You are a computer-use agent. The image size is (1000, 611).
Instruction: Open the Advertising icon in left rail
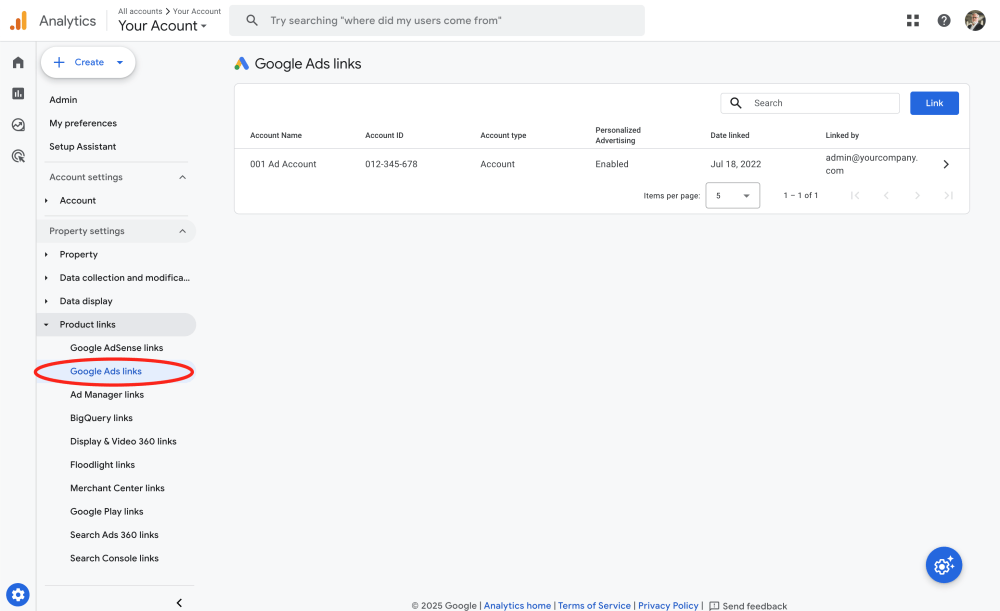[x=18, y=156]
